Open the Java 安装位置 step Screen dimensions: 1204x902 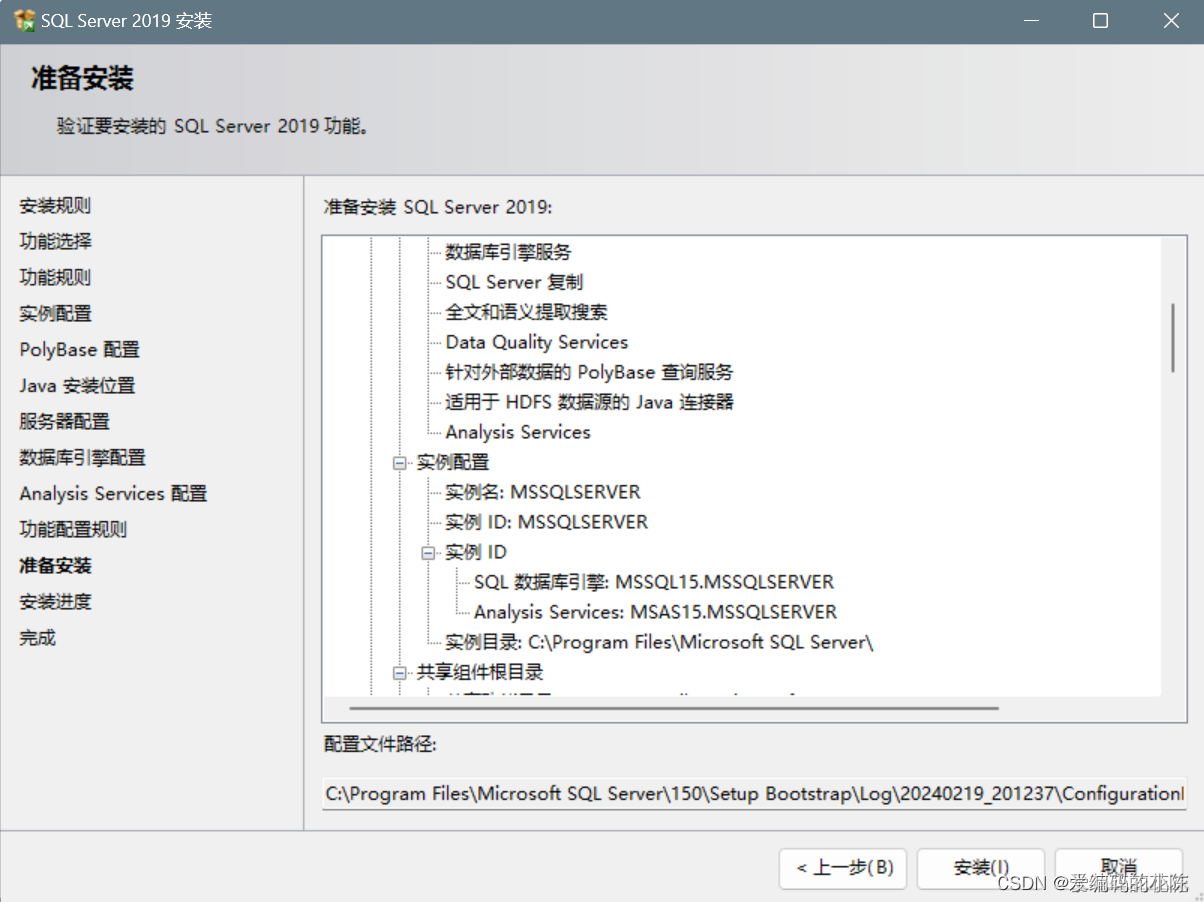tap(77, 386)
